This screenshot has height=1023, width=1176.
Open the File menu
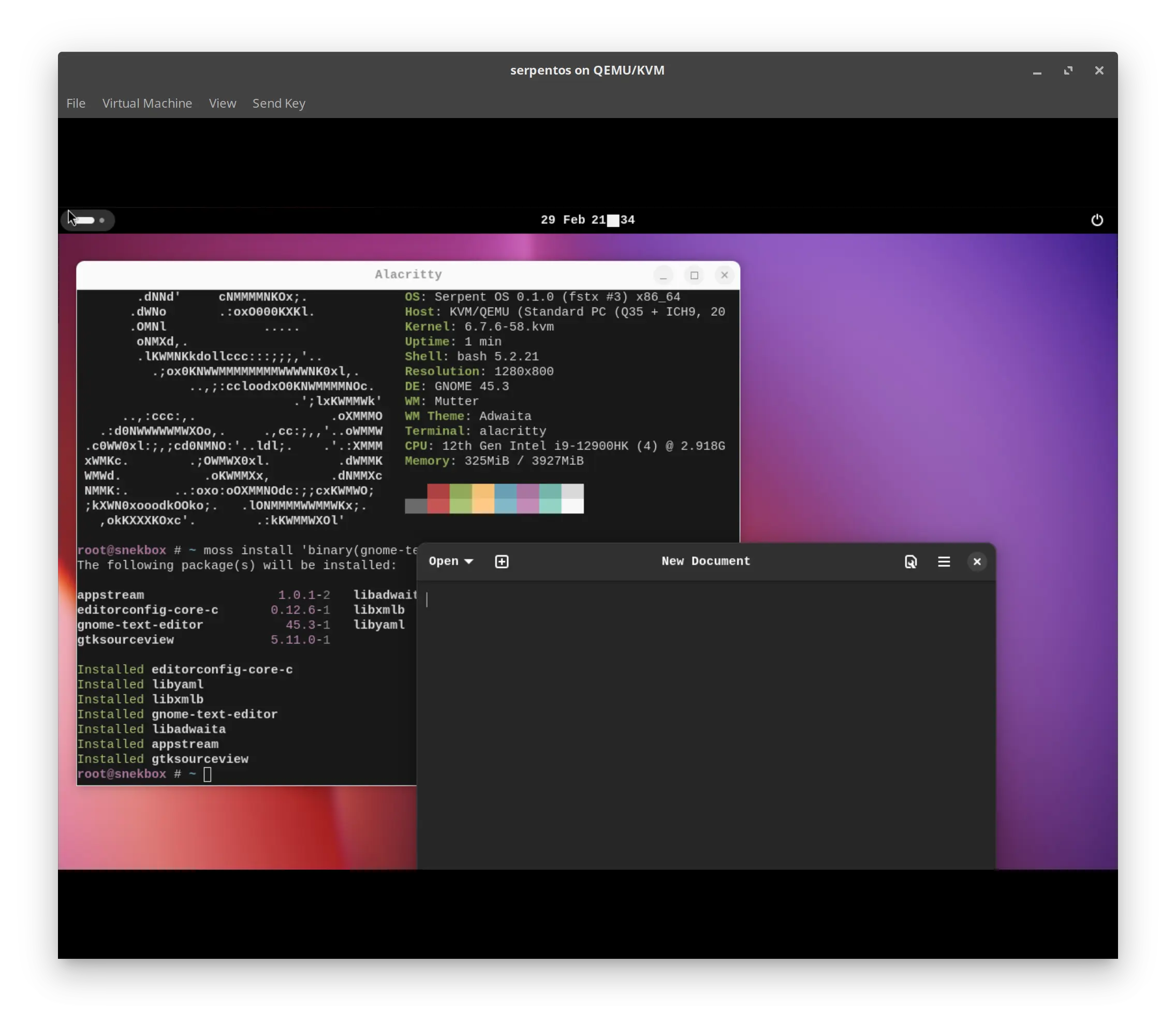(76, 104)
